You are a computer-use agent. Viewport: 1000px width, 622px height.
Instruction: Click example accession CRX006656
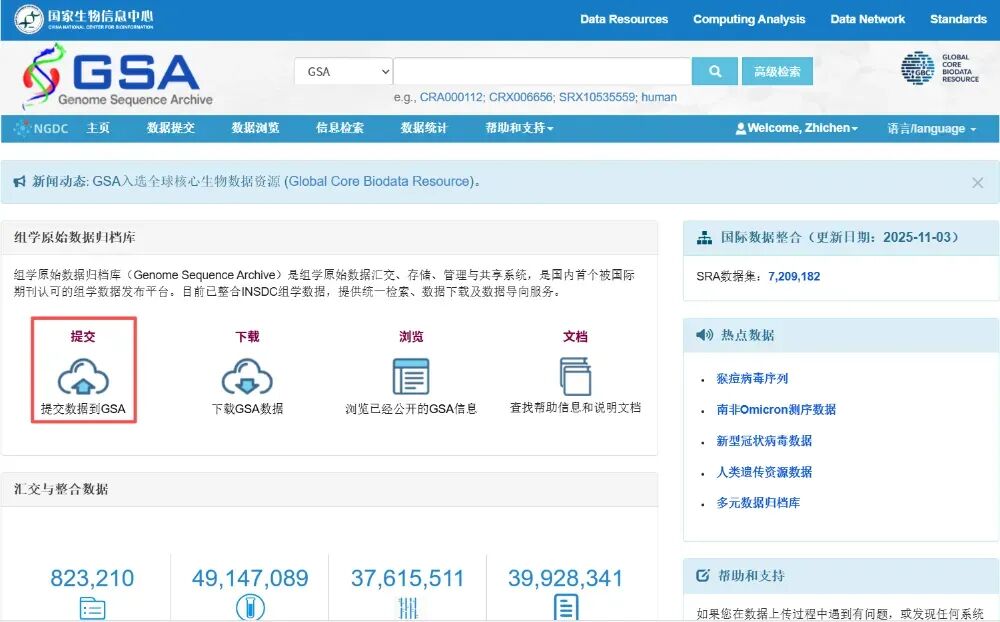pos(521,97)
